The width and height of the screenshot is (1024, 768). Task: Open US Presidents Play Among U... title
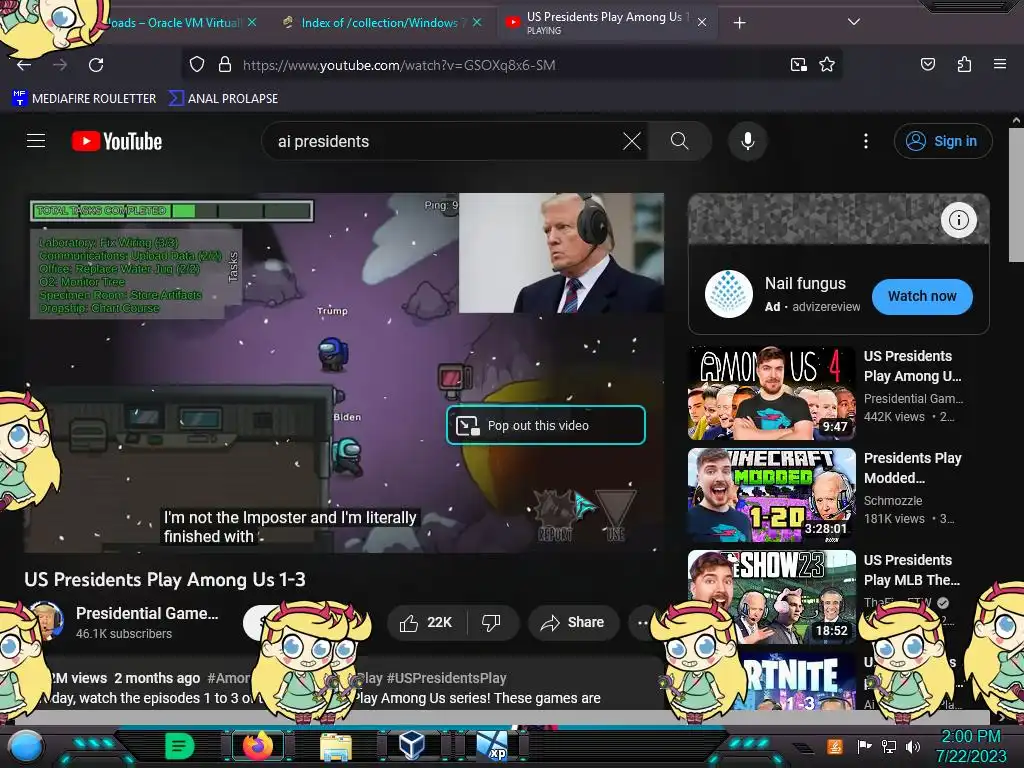[x=912, y=366]
